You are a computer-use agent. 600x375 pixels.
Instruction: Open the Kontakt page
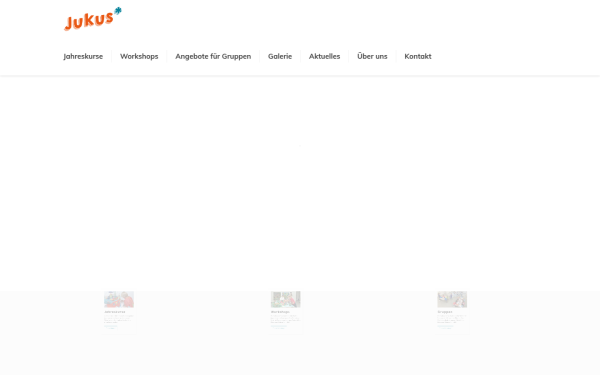point(418,56)
